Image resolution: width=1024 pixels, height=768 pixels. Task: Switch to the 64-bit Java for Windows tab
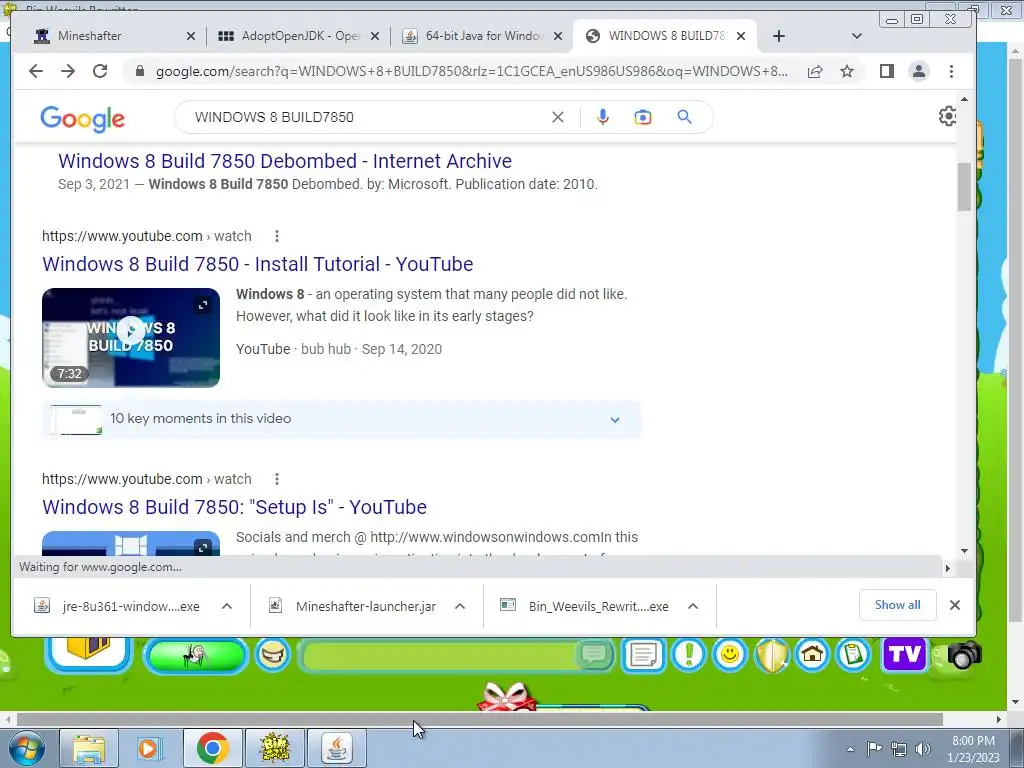coord(477,36)
